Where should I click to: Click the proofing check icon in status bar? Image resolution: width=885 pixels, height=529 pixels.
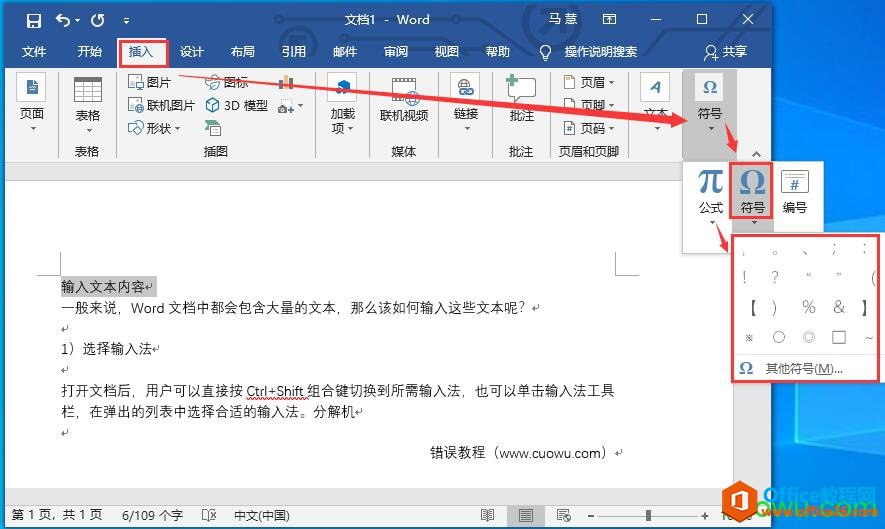tap(209, 515)
